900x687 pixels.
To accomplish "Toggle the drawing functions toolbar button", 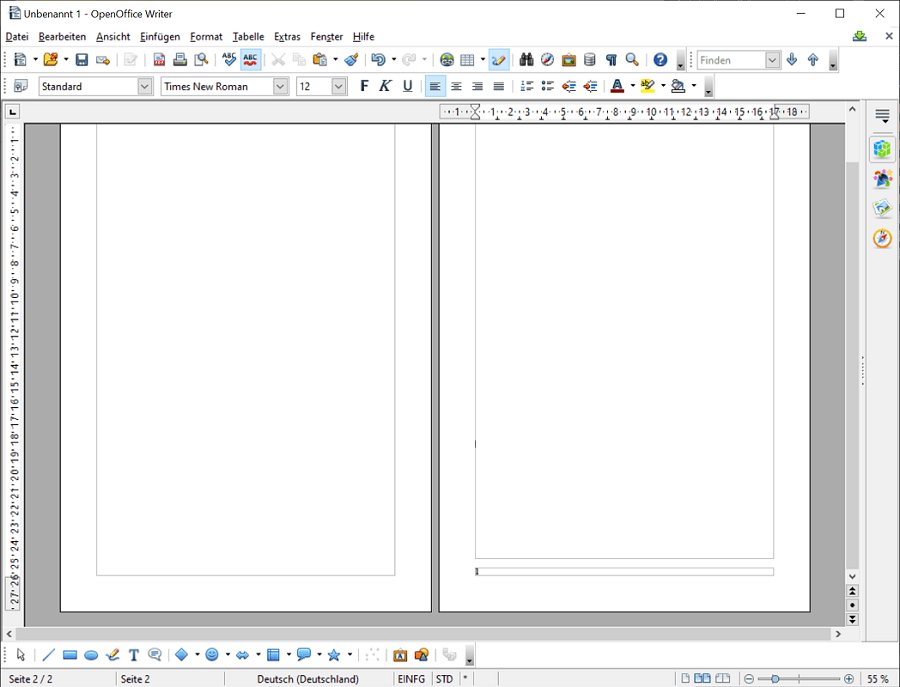I will (499, 60).
